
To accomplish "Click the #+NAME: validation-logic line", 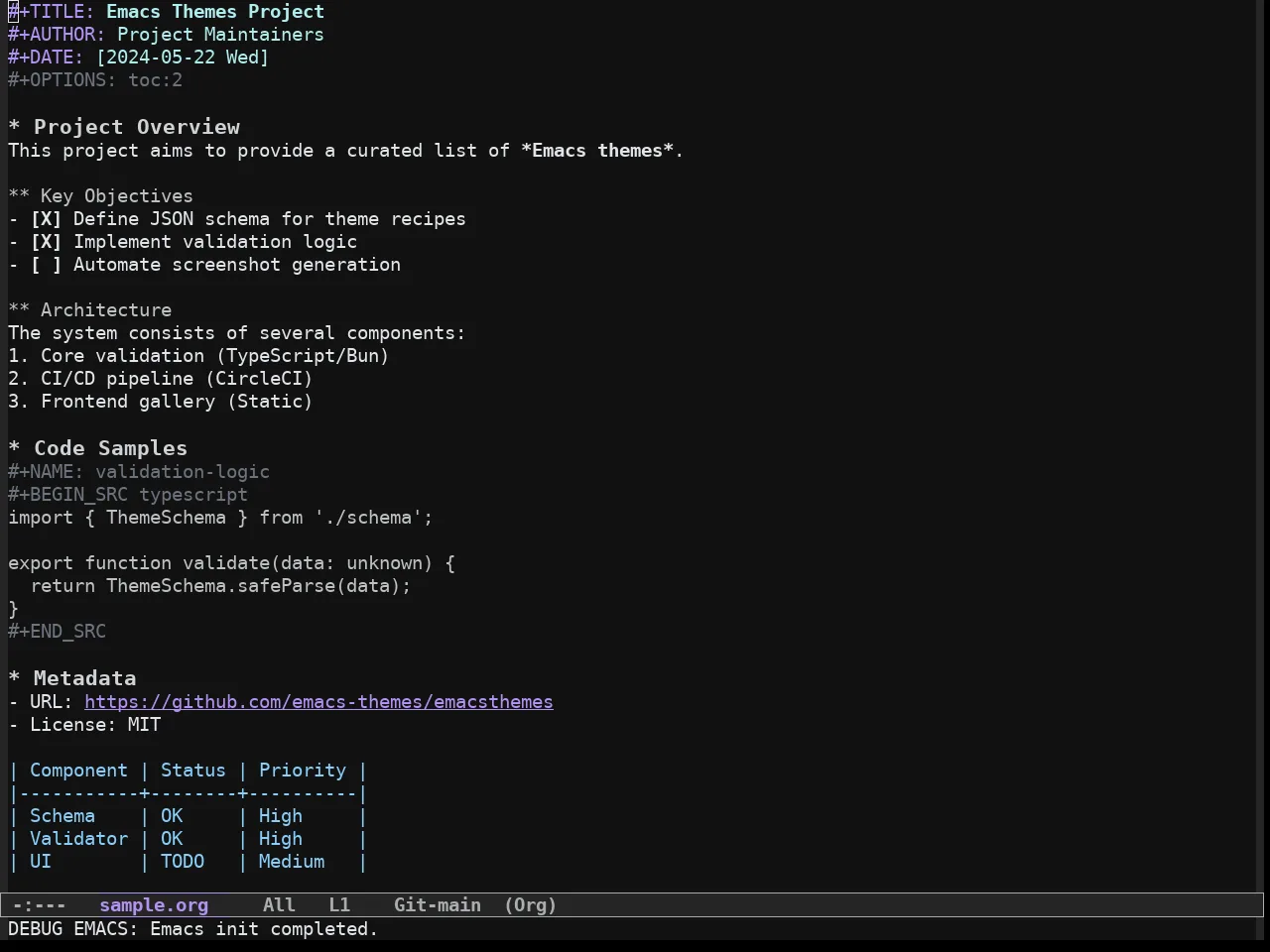I will [139, 472].
